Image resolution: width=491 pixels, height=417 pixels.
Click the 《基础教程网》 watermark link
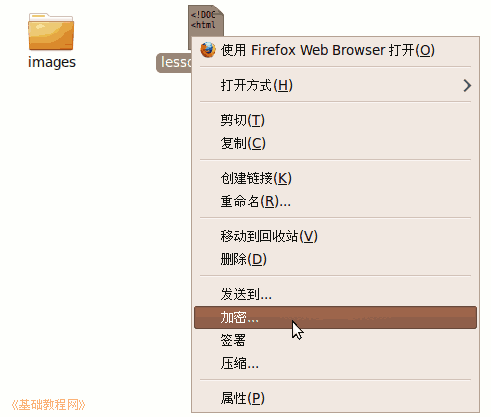(48, 405)
